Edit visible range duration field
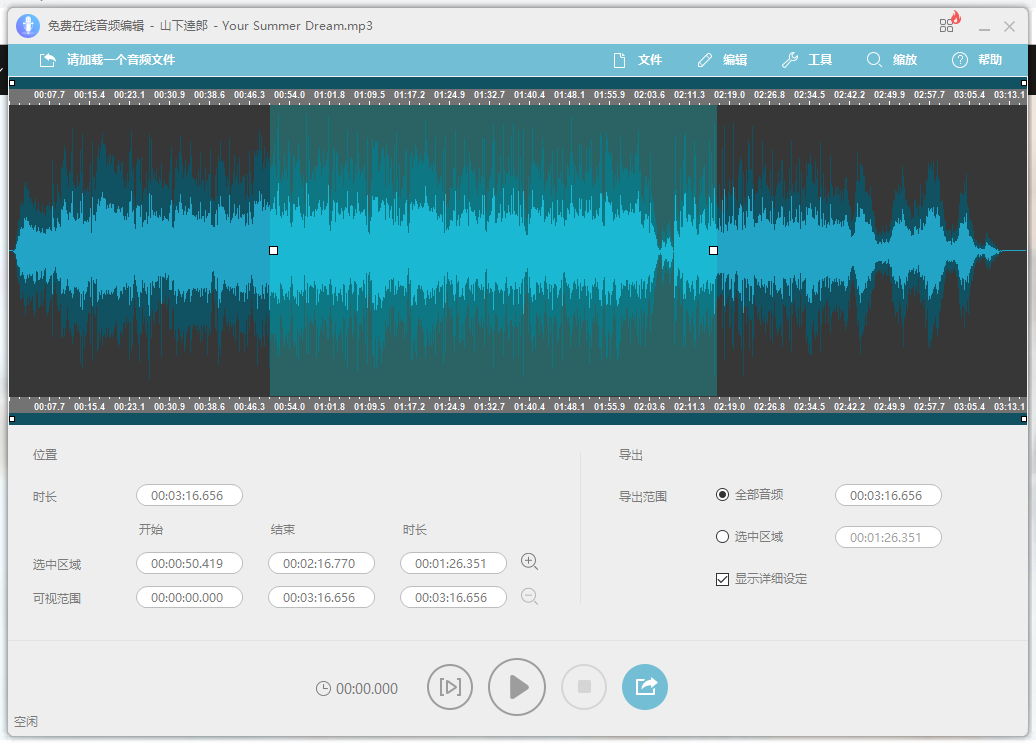 [453, 597]
